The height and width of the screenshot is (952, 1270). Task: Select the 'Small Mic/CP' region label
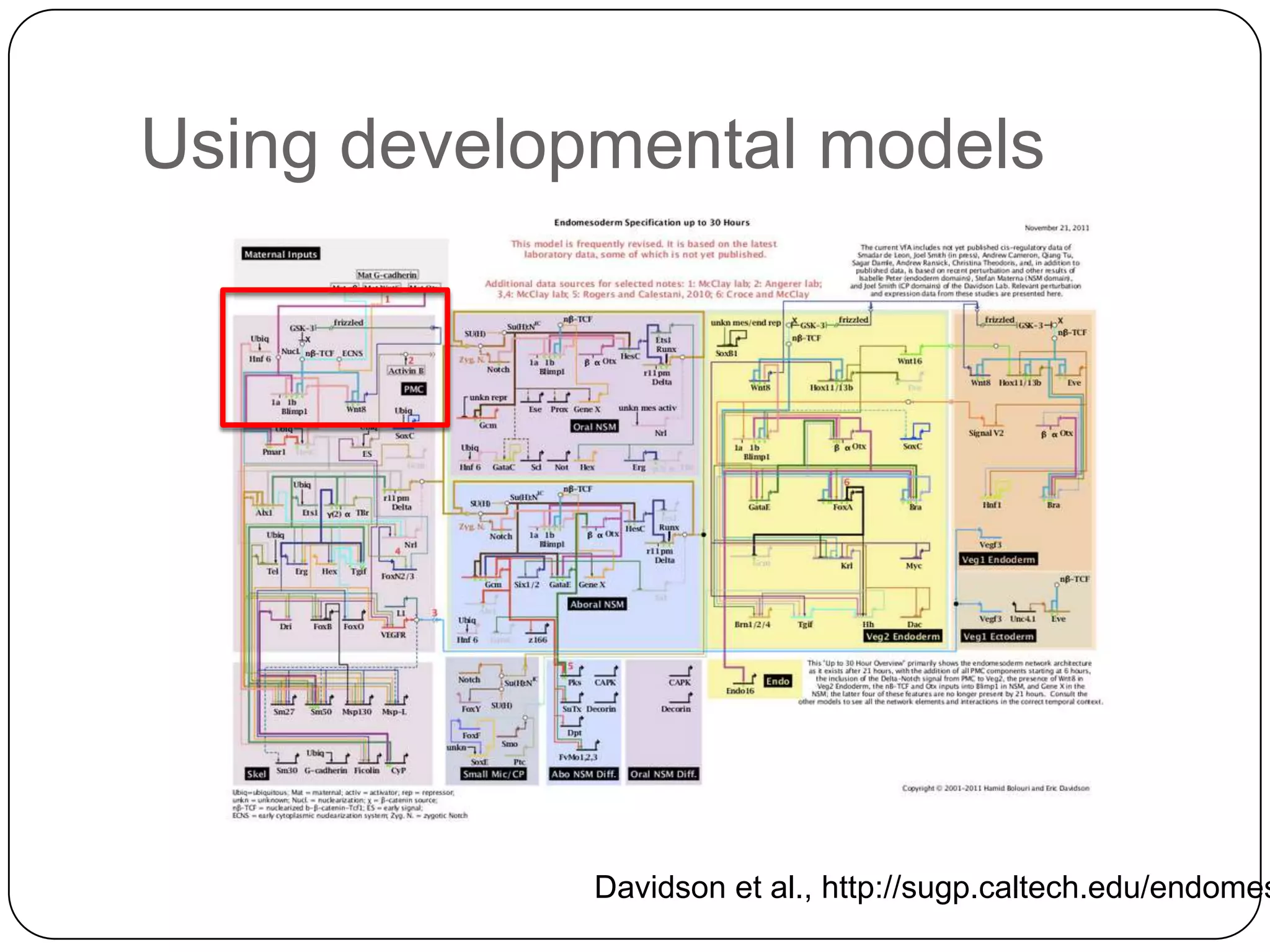click(494, 774)
